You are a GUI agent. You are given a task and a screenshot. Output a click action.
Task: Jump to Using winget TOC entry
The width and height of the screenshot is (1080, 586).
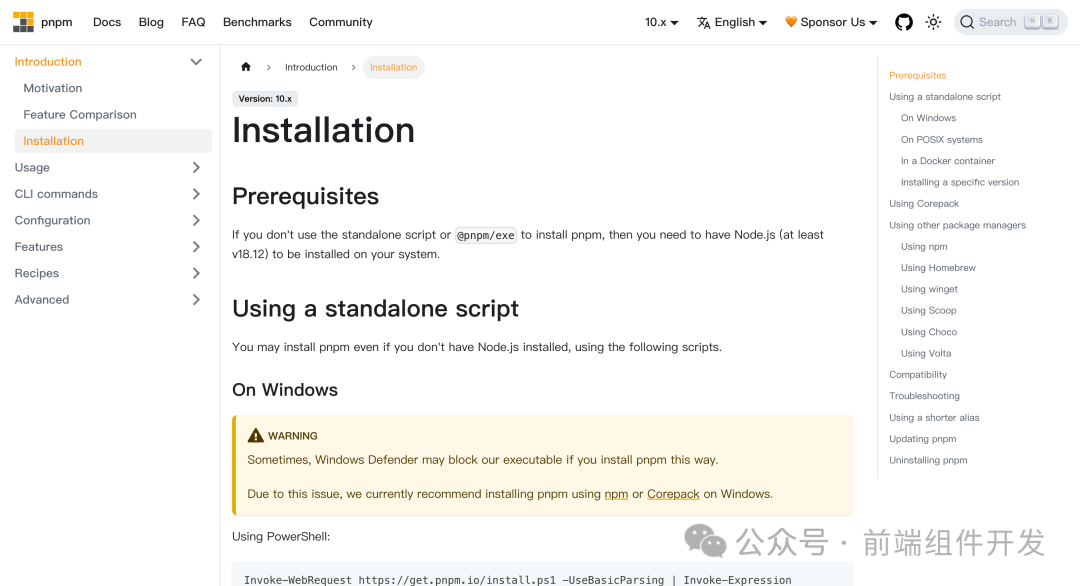pyautogui.click(x=929, y=289)
